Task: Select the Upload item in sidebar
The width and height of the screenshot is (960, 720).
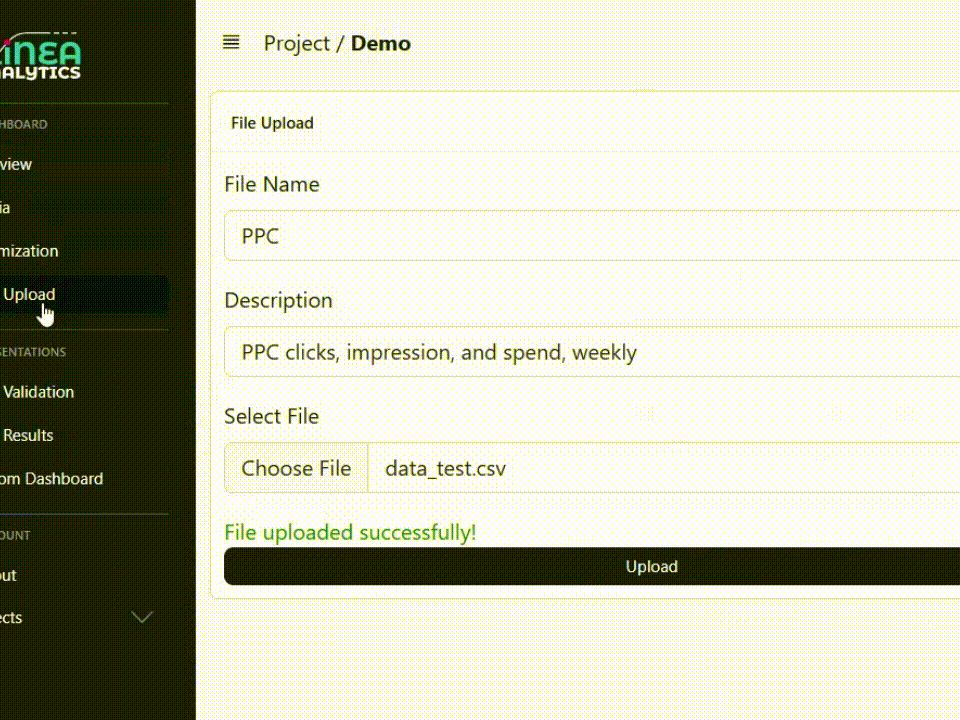Action: pyautogui.click(x=30, y=294)
